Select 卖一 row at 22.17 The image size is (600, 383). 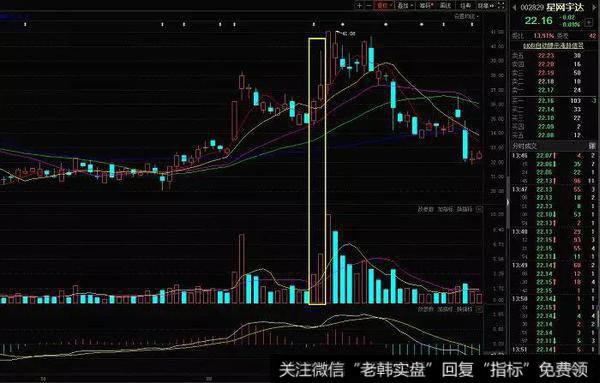554,90
